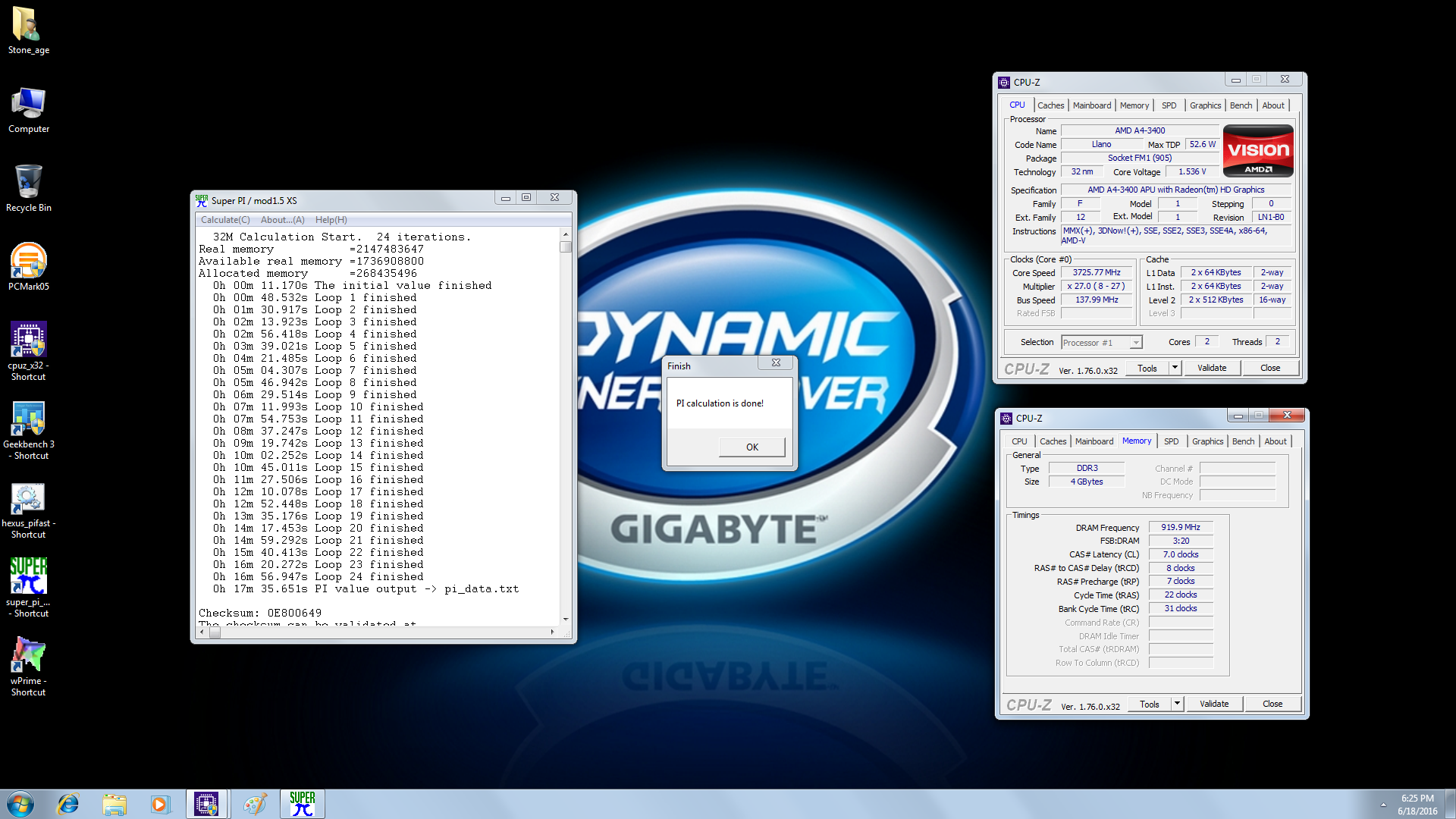
Task: Switch to CPU tab in bottom CPU-Z
Action: (1019, 441)
